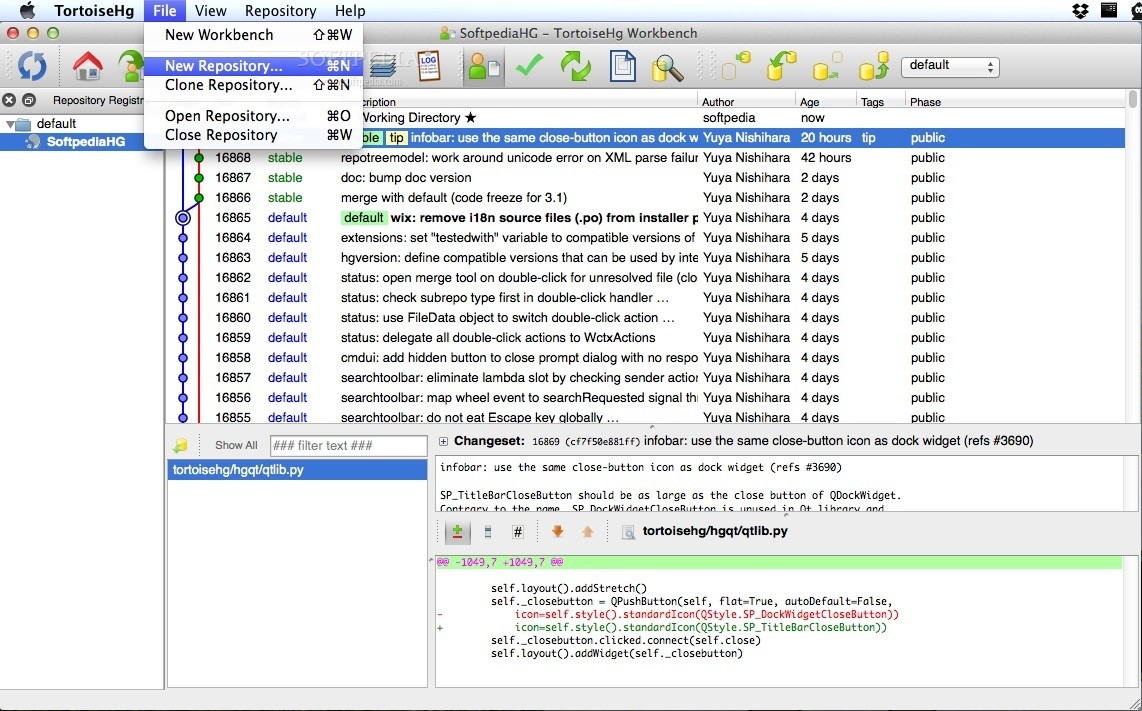The image size is (1142, 711).
Task: Collapse the default group in Repository Registry
Action: tap(9, 124)
